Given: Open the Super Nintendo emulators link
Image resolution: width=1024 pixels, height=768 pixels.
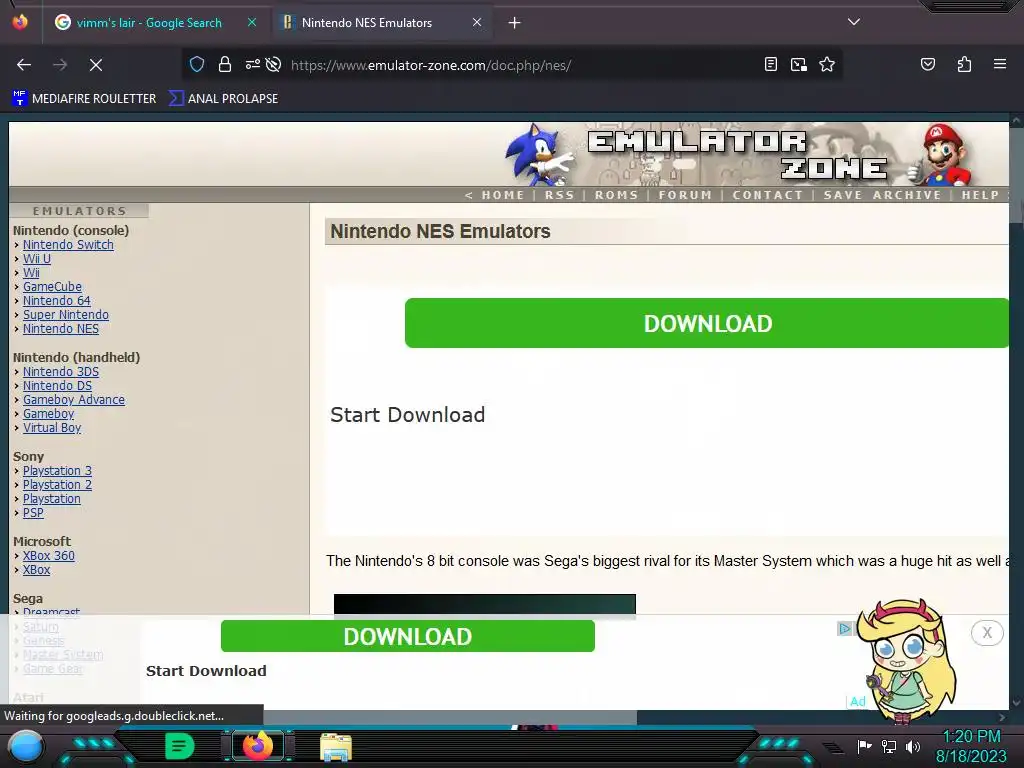Looking at the screenshot, I should pos(66,315).
